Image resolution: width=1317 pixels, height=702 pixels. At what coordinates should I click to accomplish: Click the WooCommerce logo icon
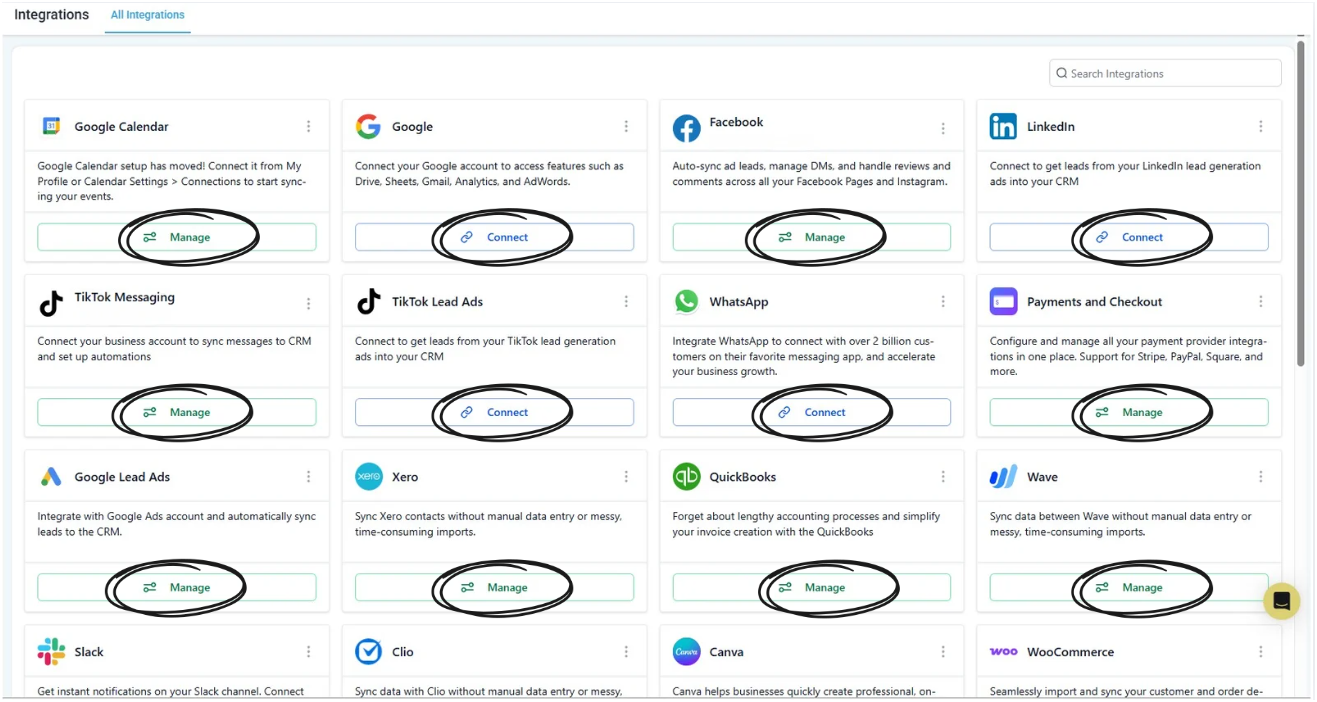click(1003, 652)
